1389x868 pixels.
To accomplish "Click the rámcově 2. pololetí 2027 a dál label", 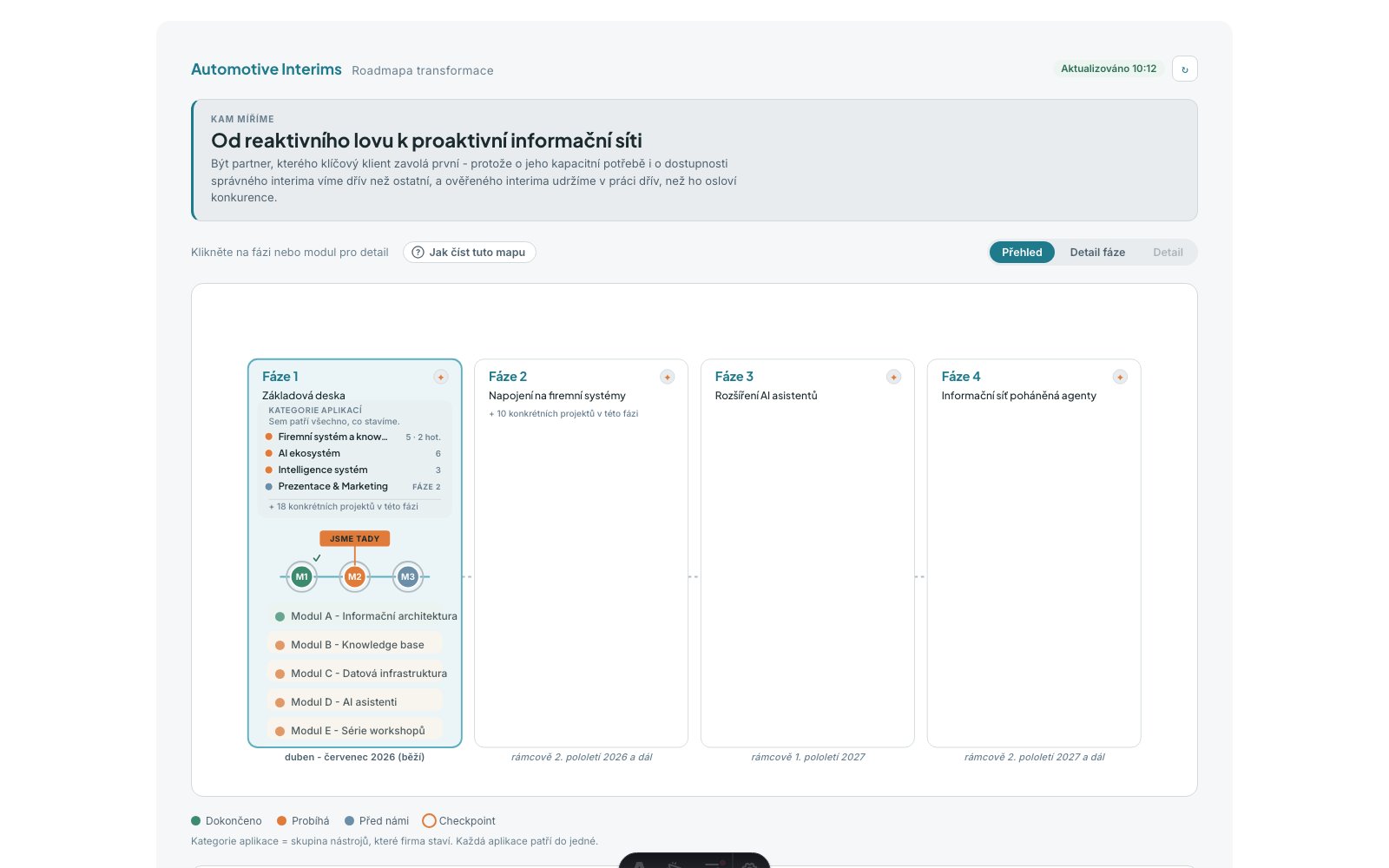I will (x=1035, y=757).
